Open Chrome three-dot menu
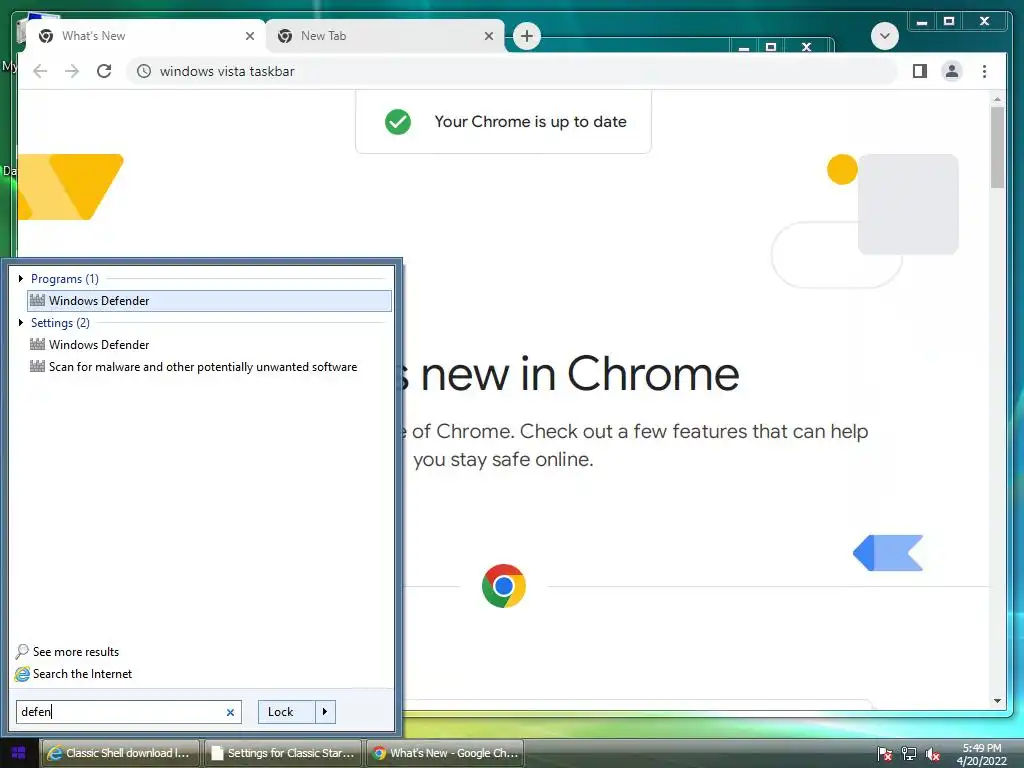 (984, 71)
